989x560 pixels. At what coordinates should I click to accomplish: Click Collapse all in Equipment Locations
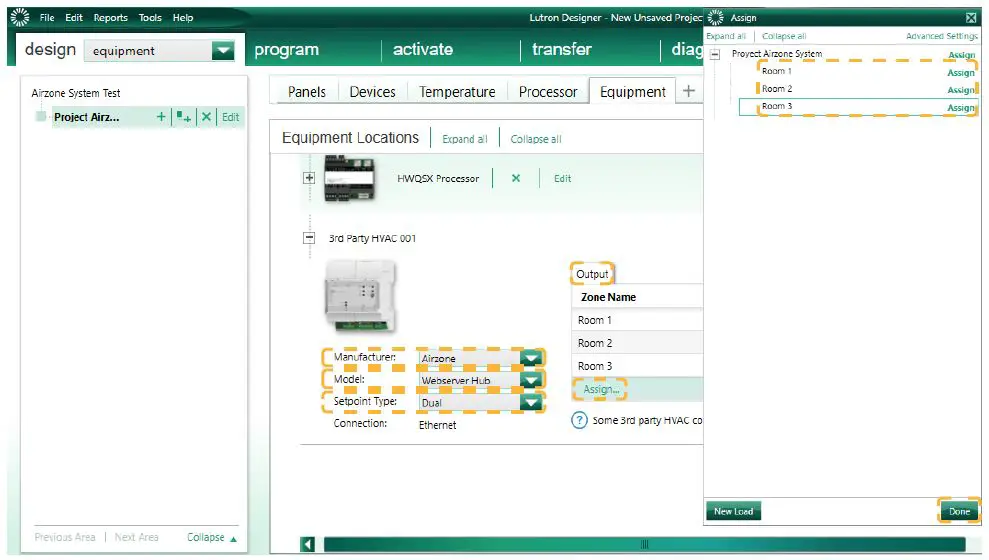535,139
